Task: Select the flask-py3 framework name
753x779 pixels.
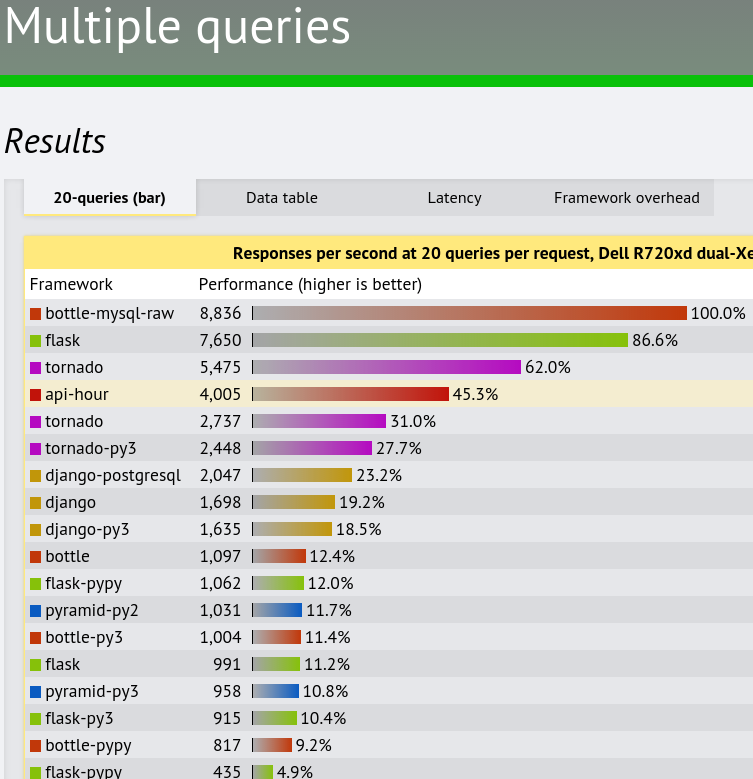Action: click(x=79, y=718)
